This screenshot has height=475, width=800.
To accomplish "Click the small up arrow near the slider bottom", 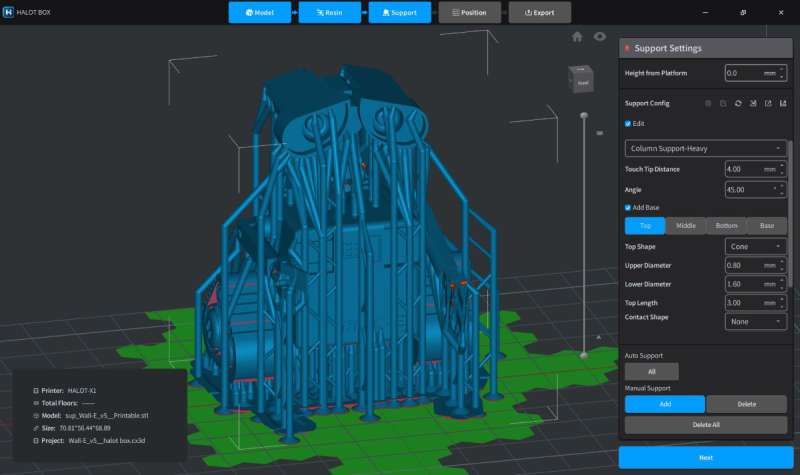I will [x=598, y=337].
